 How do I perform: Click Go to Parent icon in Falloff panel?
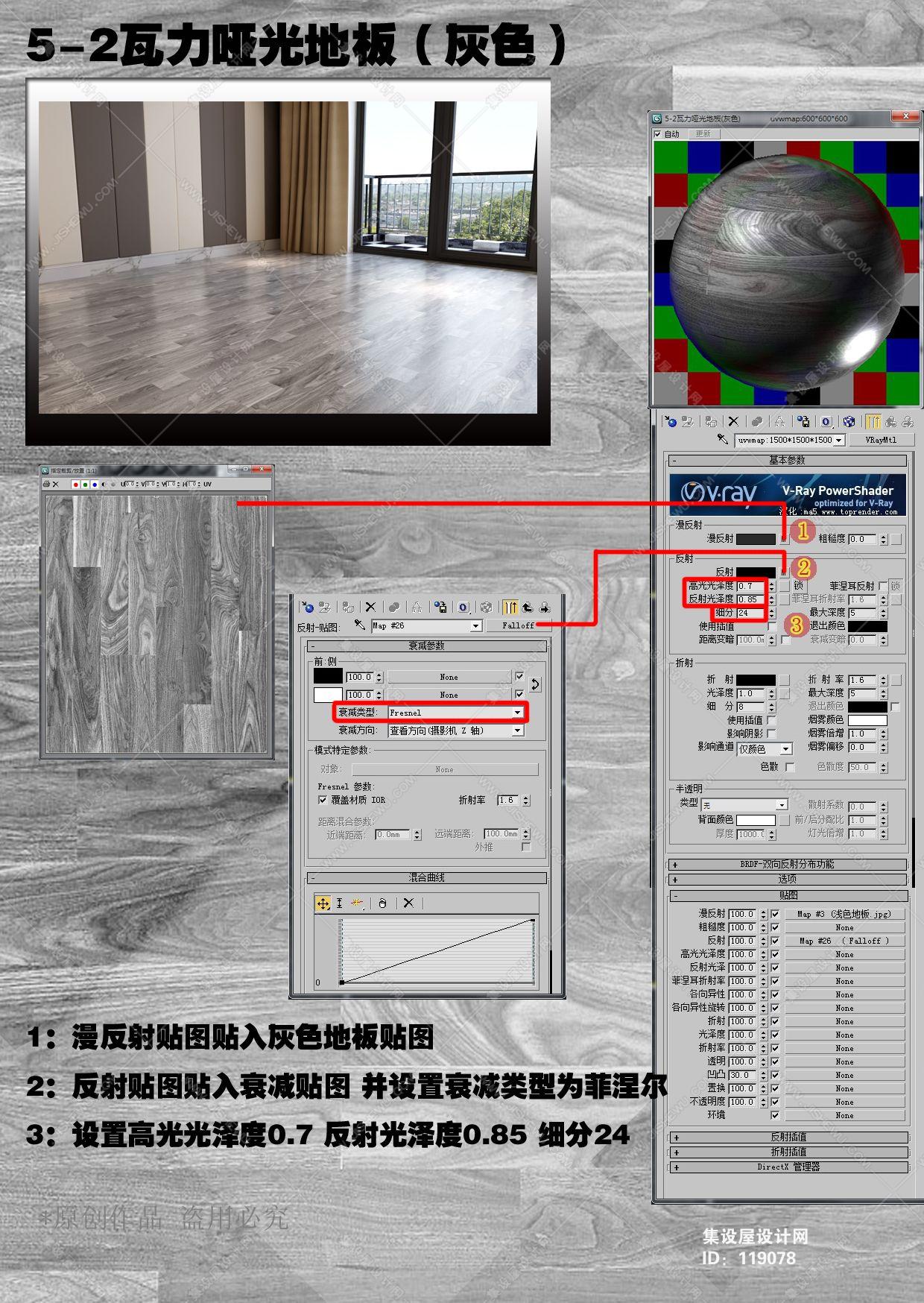528,607
